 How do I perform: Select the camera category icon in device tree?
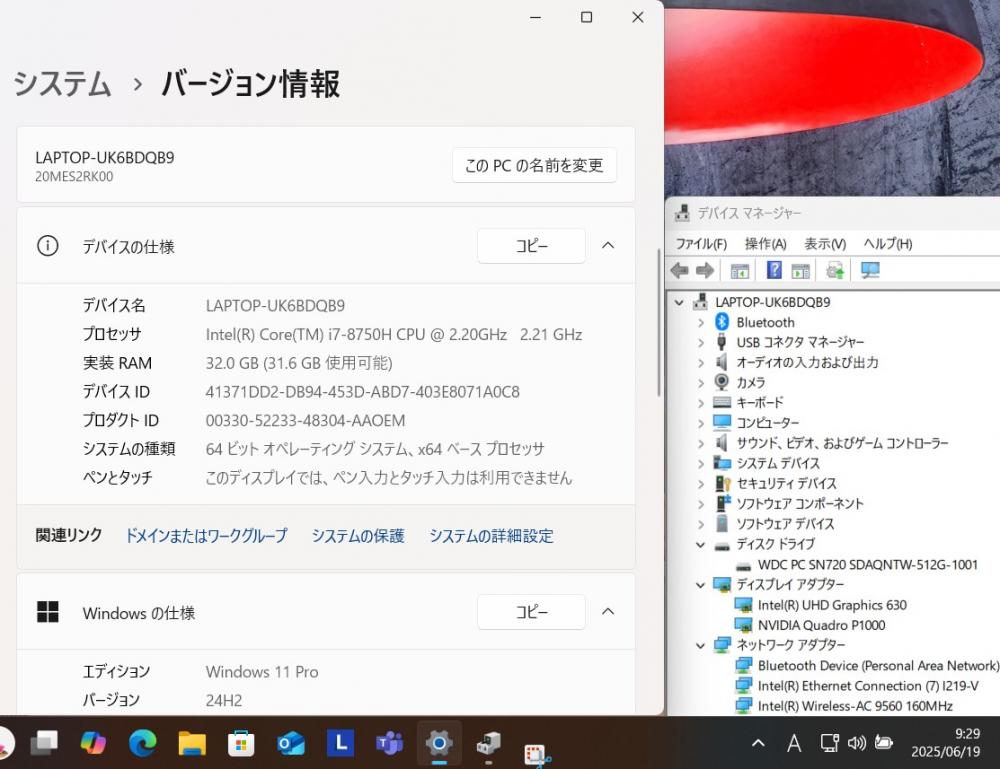[x=721, y=382]
